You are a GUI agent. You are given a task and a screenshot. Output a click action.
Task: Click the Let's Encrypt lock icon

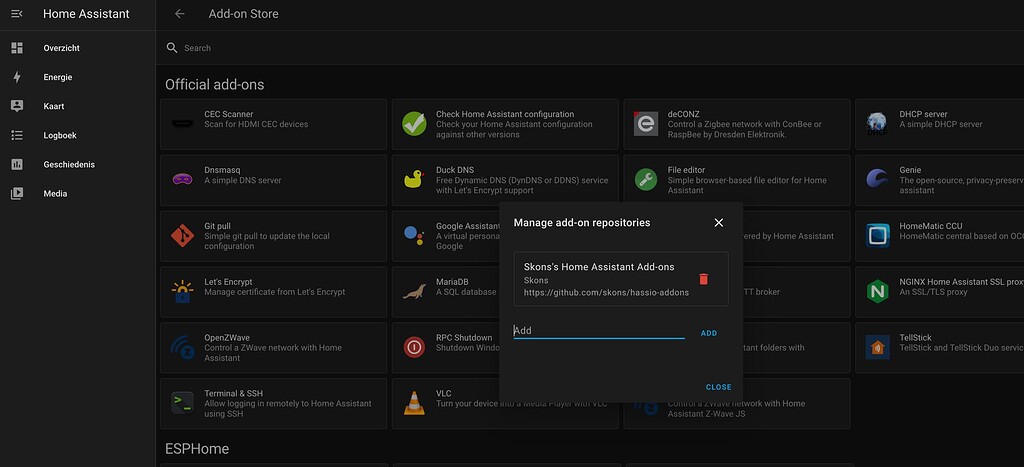pyautogui.click(x=182, y=291)
